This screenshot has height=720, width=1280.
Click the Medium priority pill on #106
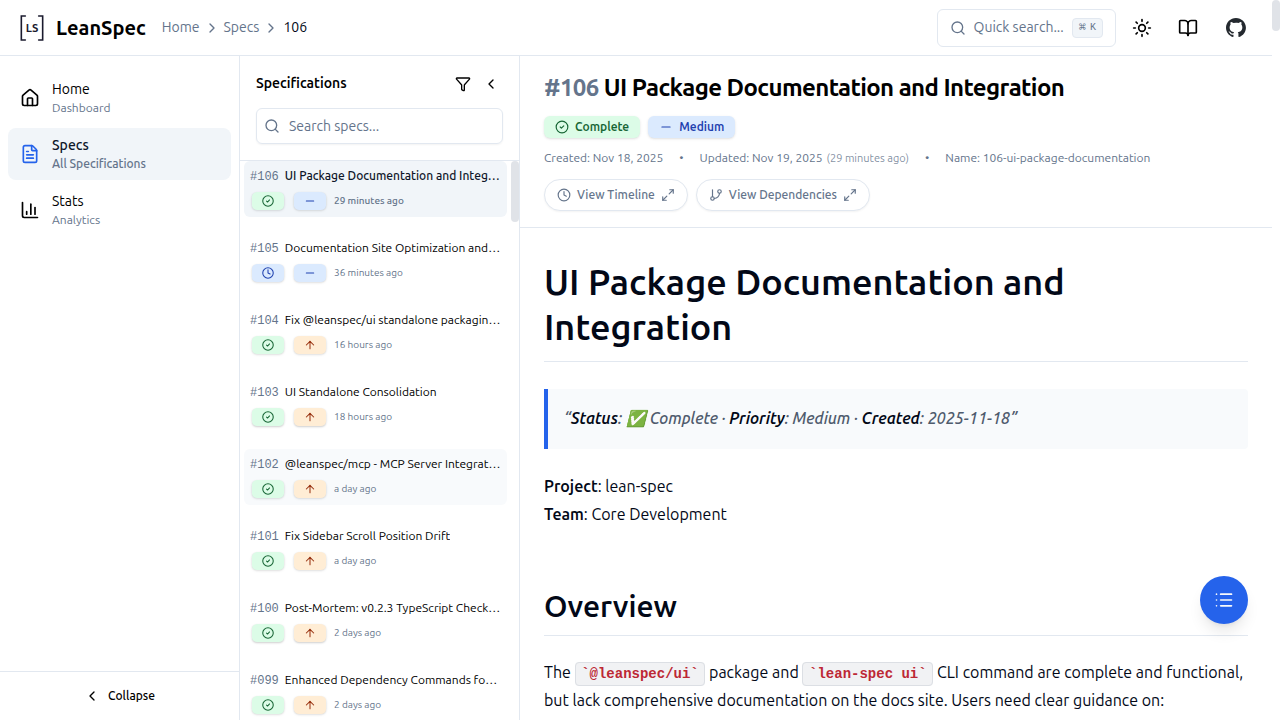(691, 127)
